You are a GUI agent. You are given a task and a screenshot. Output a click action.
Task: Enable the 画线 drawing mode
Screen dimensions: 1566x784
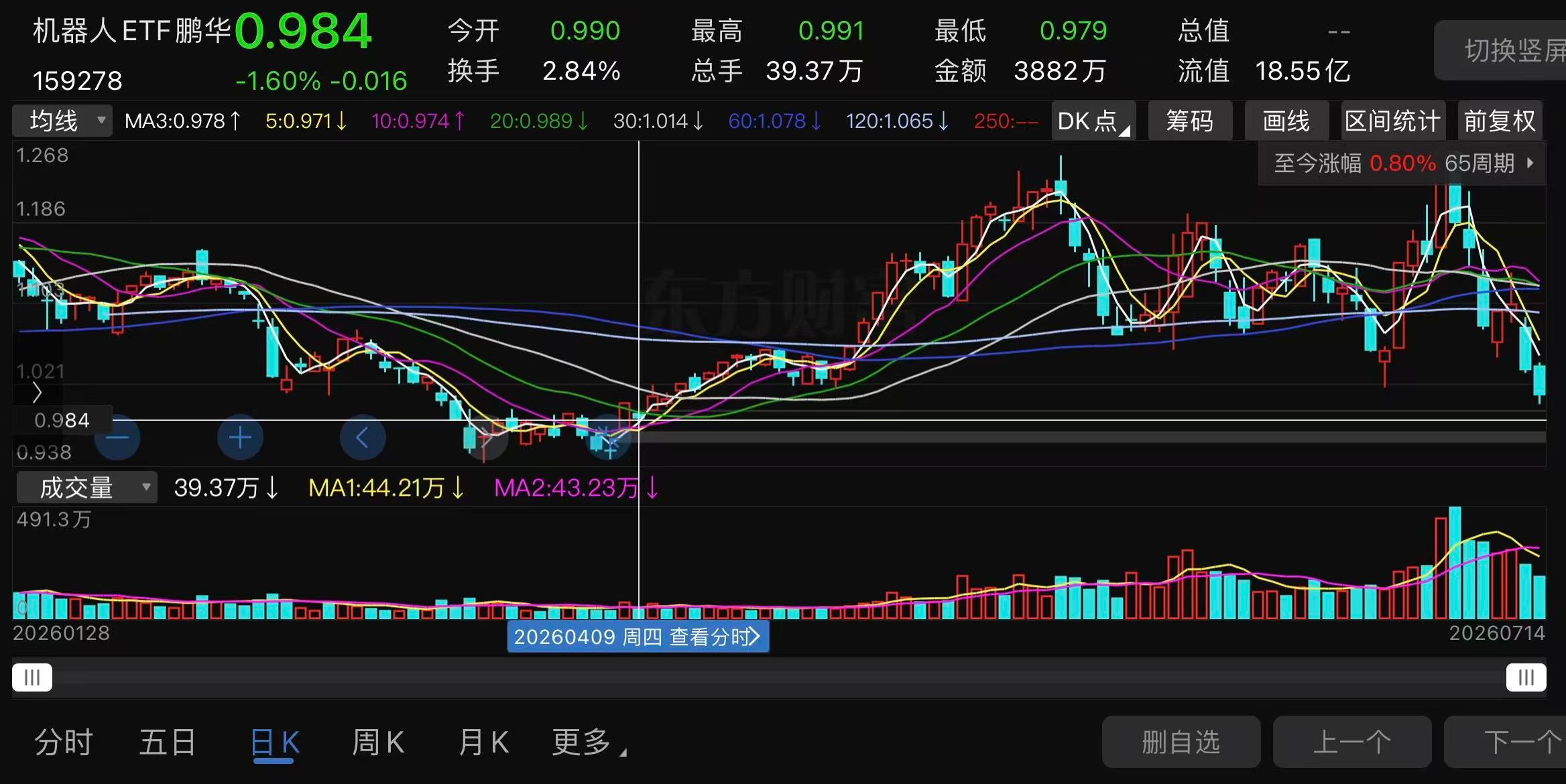(x=1286, y=121)
